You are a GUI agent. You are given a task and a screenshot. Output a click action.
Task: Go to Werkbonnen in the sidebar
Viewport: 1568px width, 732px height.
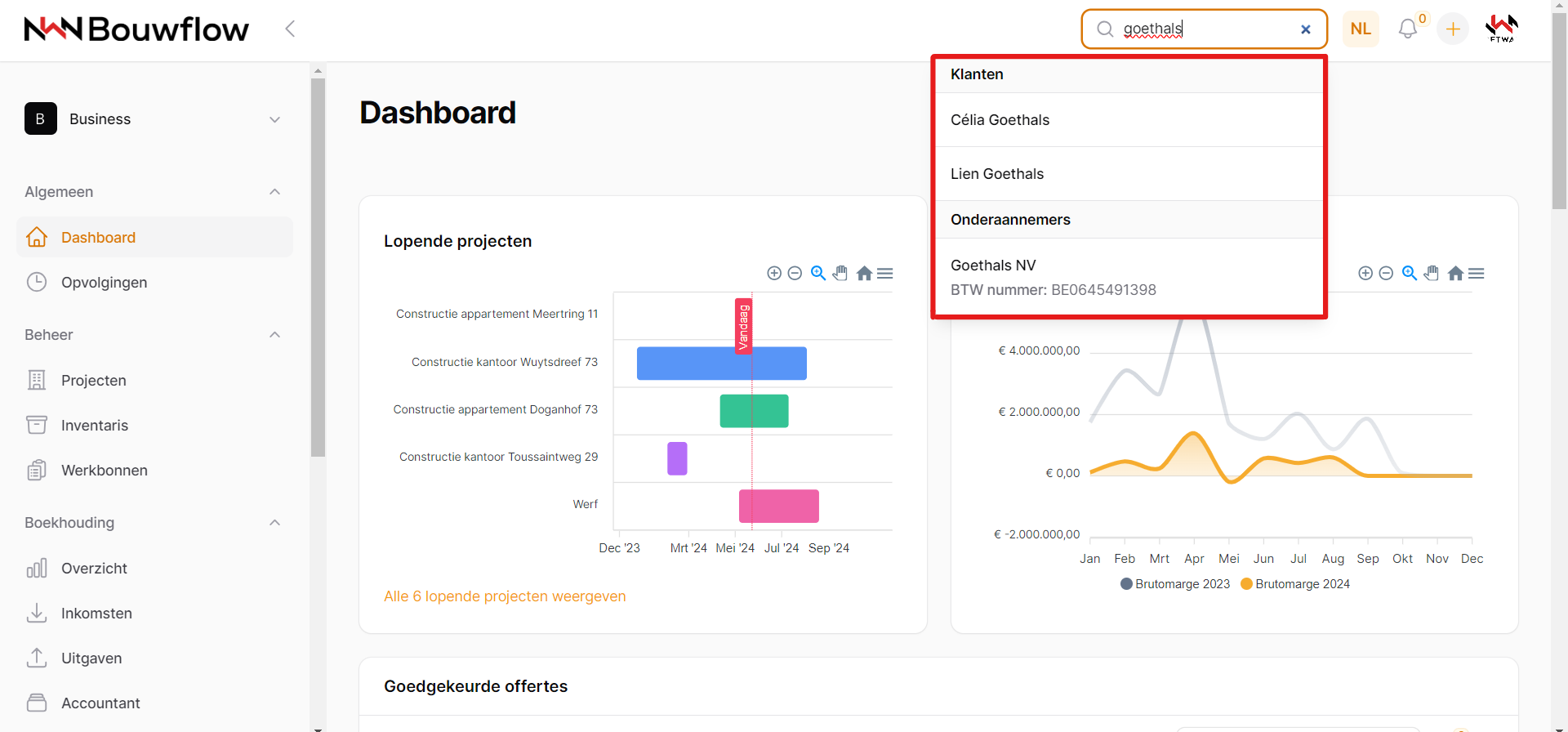(104, 471)
